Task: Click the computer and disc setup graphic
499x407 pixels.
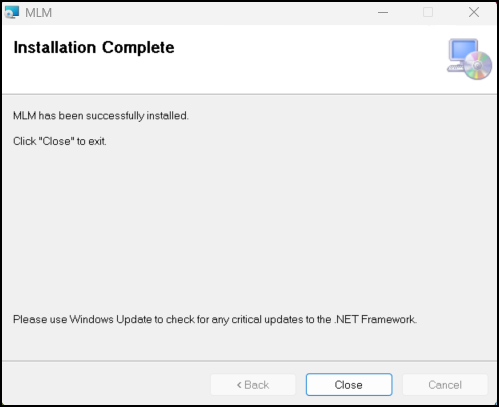Action: pos(469,59)
